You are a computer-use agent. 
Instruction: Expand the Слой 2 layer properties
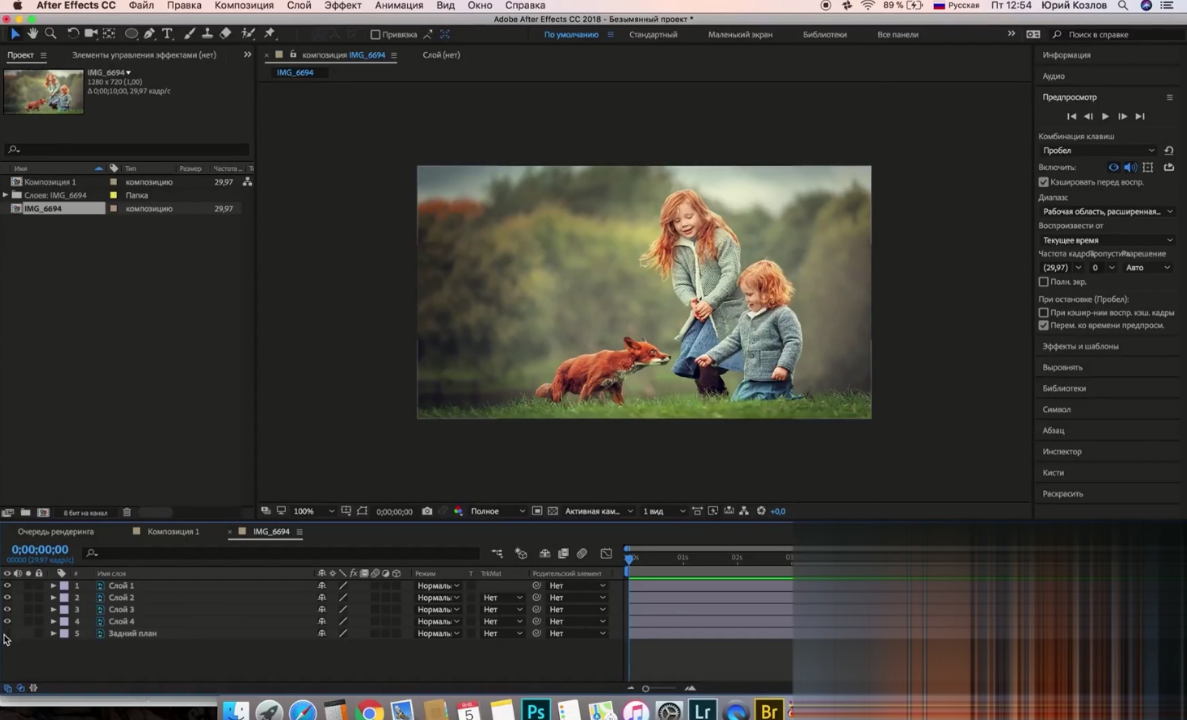(53, 598)
